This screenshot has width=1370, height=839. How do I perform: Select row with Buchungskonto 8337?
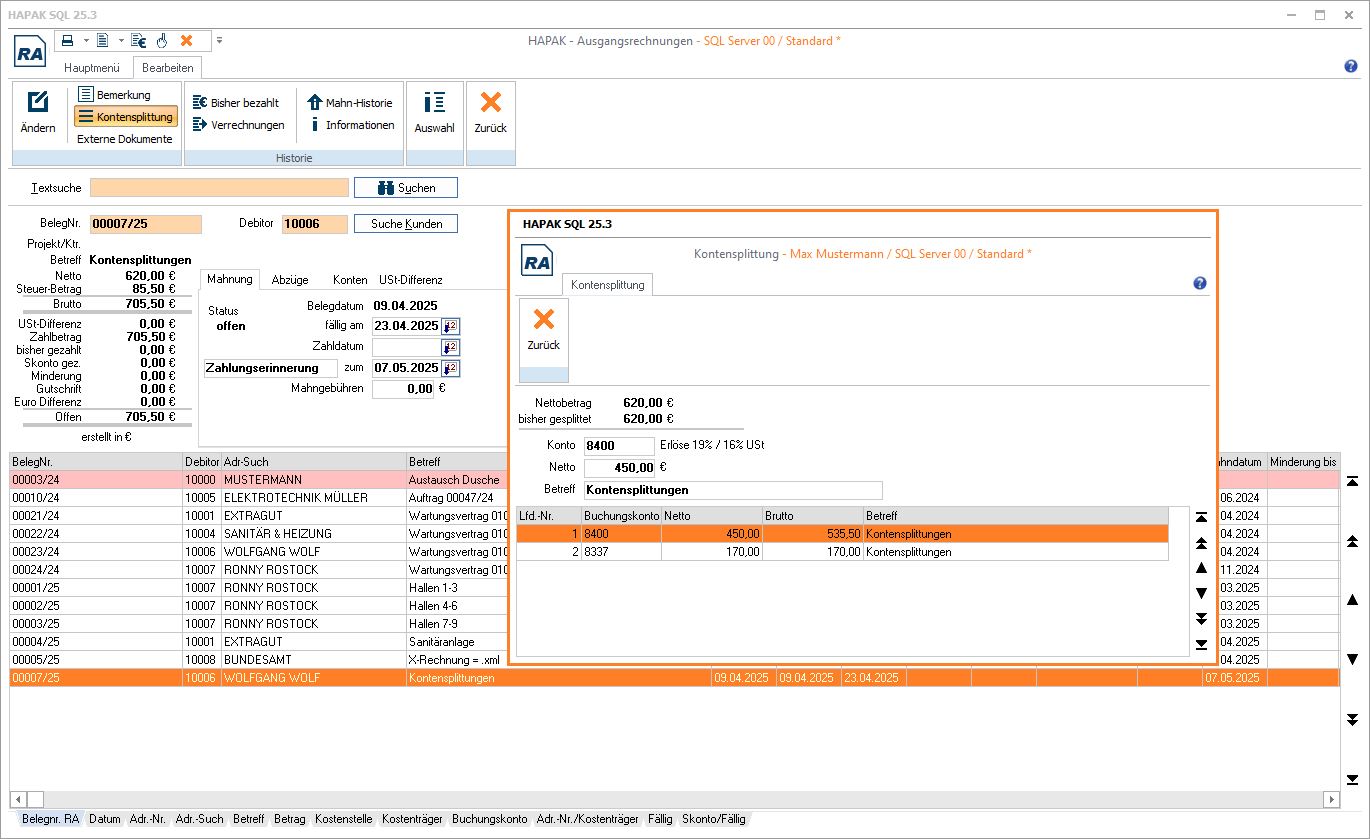[620, 552]
